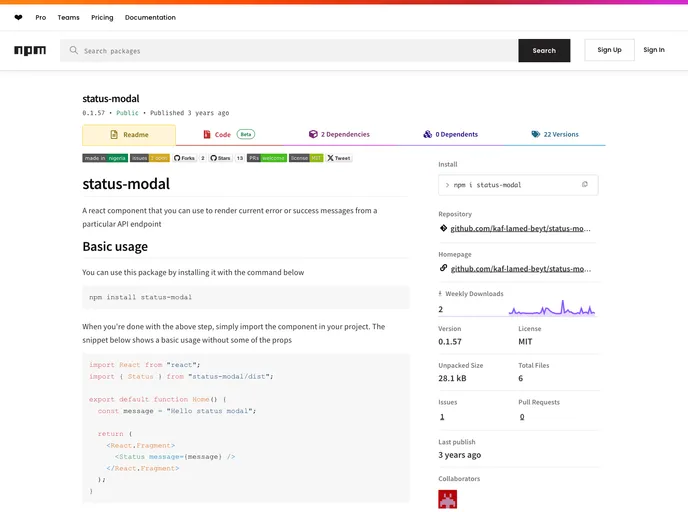Click the 'made in nigeria' badge
The height and width of the screenshot is (512, 688).
[x=105, y=158]
